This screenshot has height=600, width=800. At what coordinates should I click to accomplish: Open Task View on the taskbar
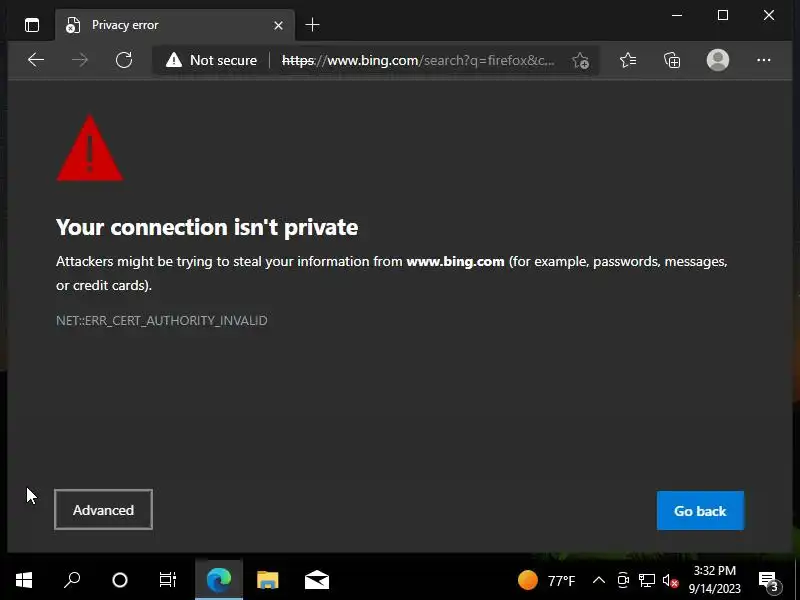pos(167,580)
